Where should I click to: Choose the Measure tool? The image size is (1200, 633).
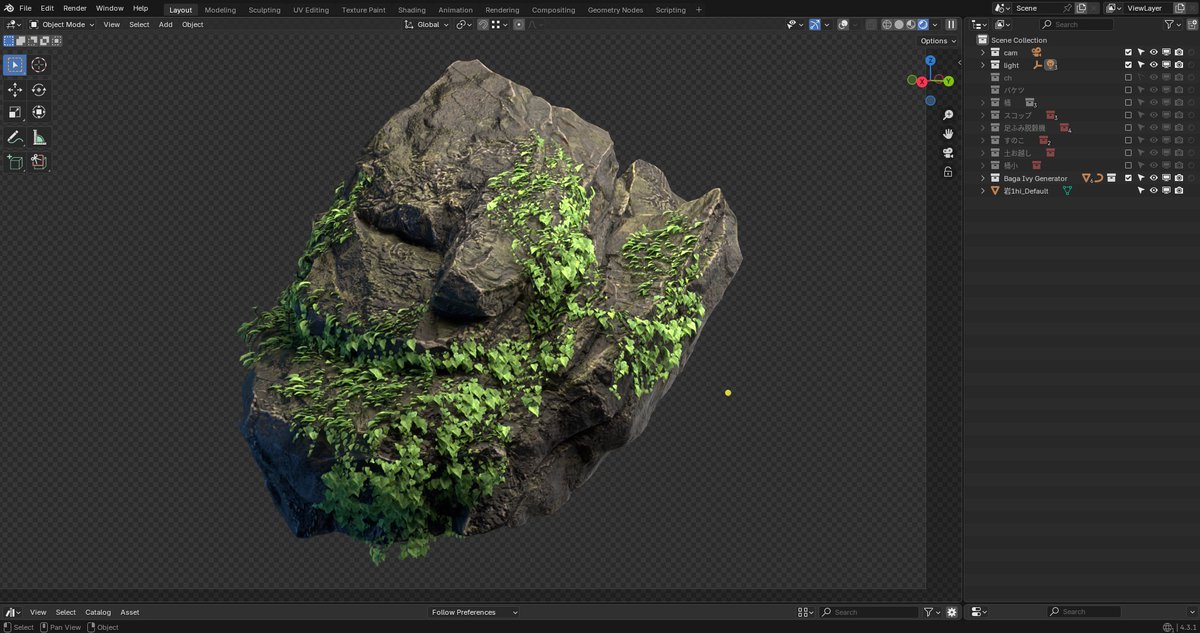click(39, 137)
